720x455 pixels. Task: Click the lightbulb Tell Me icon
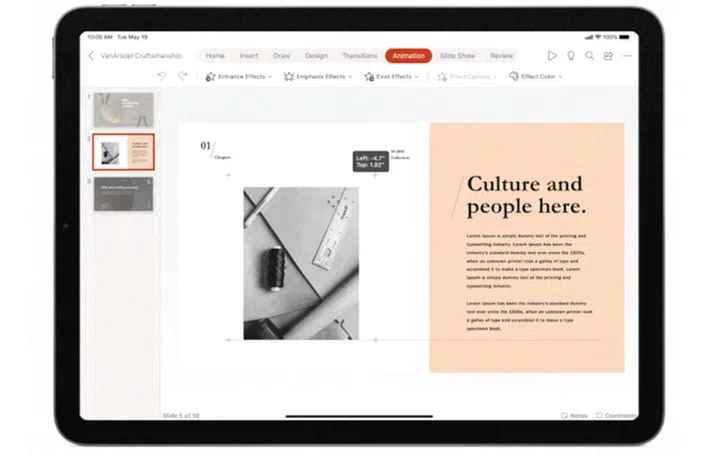tap(571, 56)
